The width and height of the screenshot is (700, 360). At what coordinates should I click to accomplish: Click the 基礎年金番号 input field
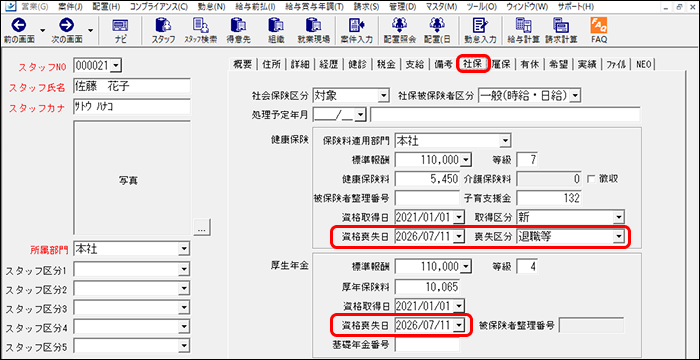(x=427, y=344)
